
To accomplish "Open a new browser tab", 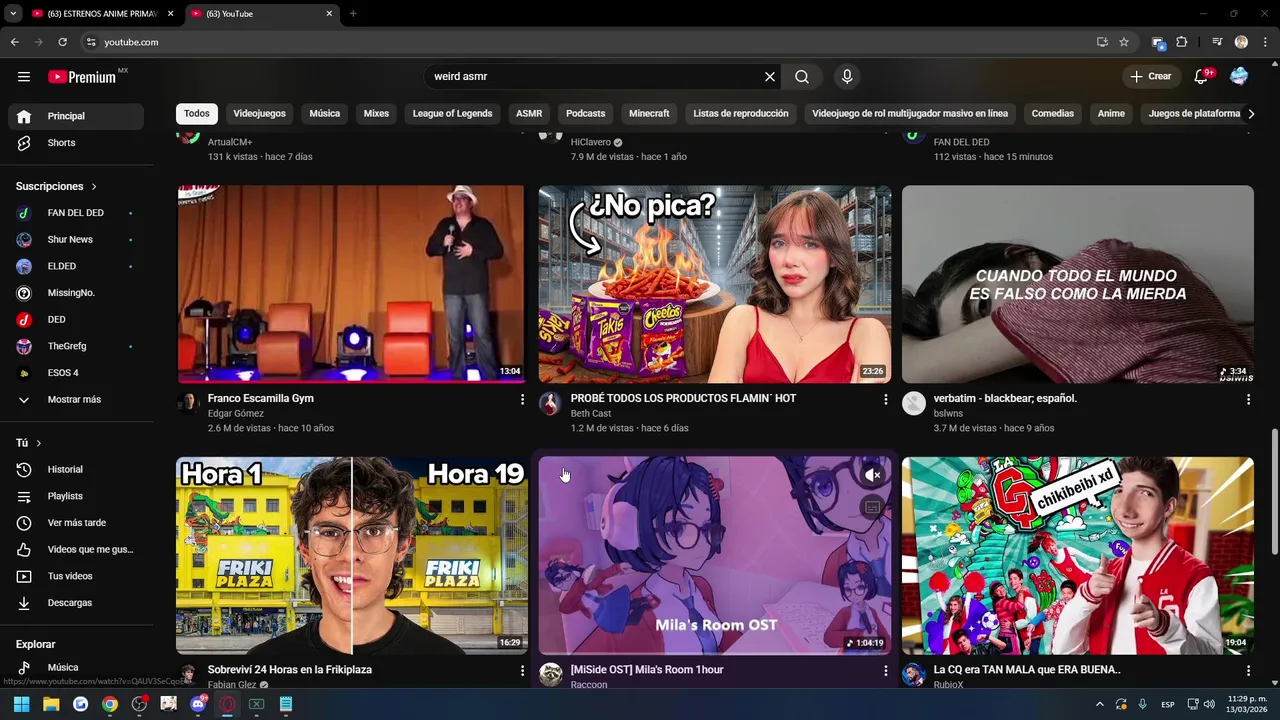I will [353, 14].
